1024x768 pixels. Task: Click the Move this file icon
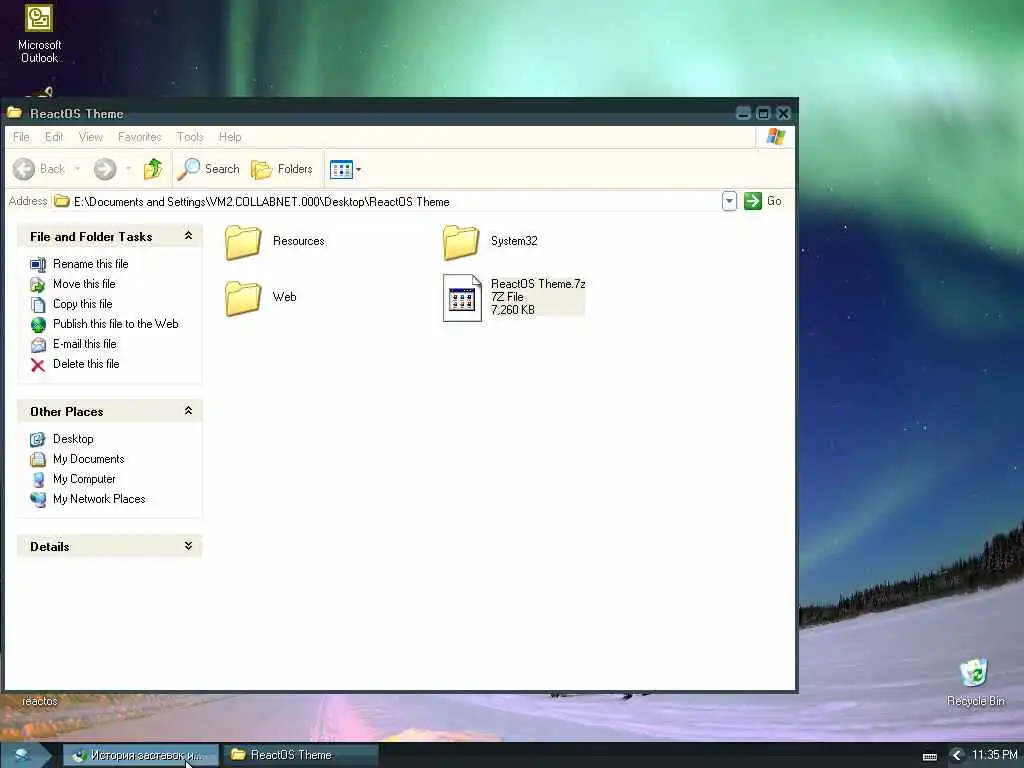(x=38, y=285)
